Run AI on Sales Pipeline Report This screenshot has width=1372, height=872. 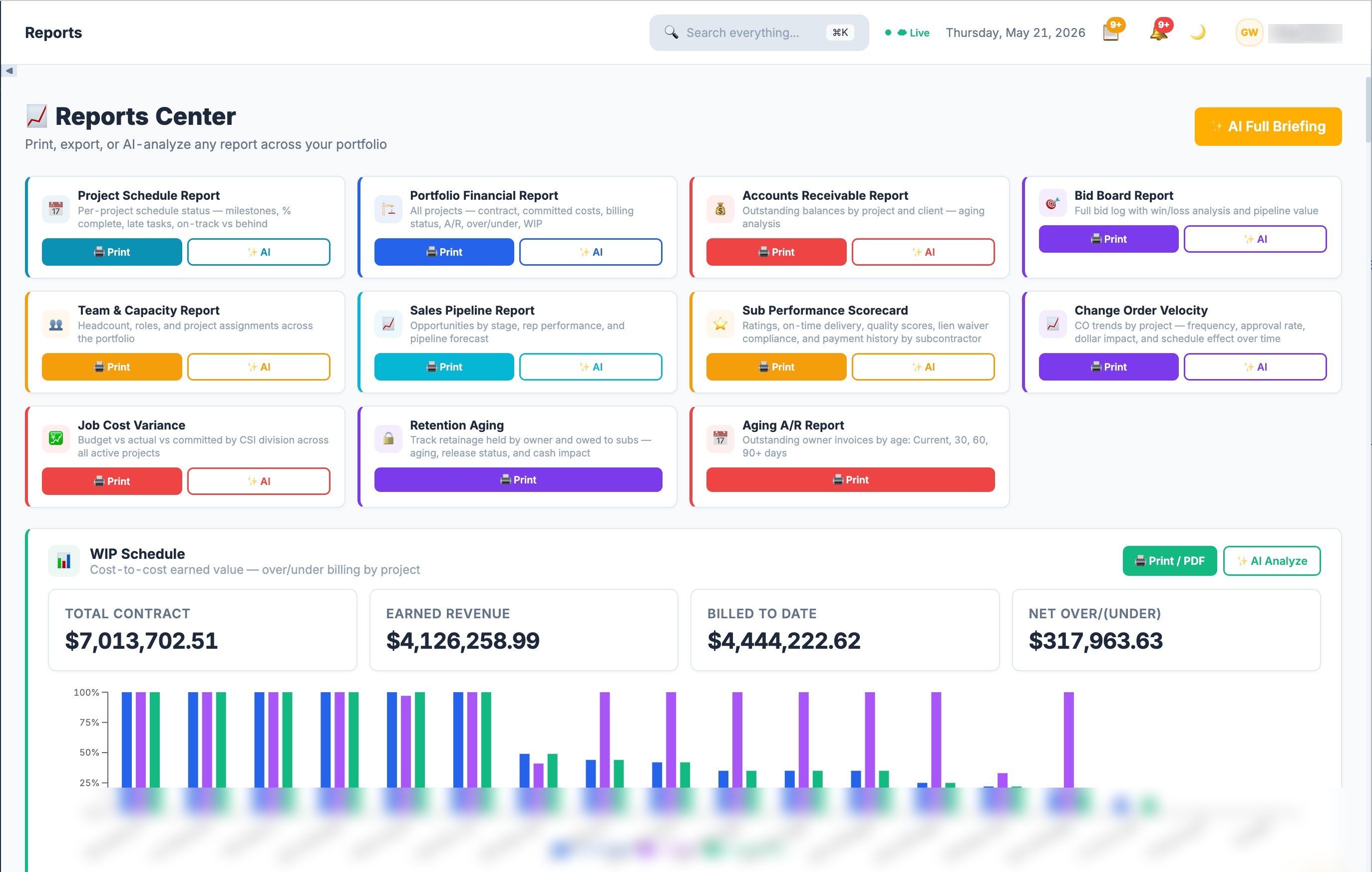pos(591,367)
